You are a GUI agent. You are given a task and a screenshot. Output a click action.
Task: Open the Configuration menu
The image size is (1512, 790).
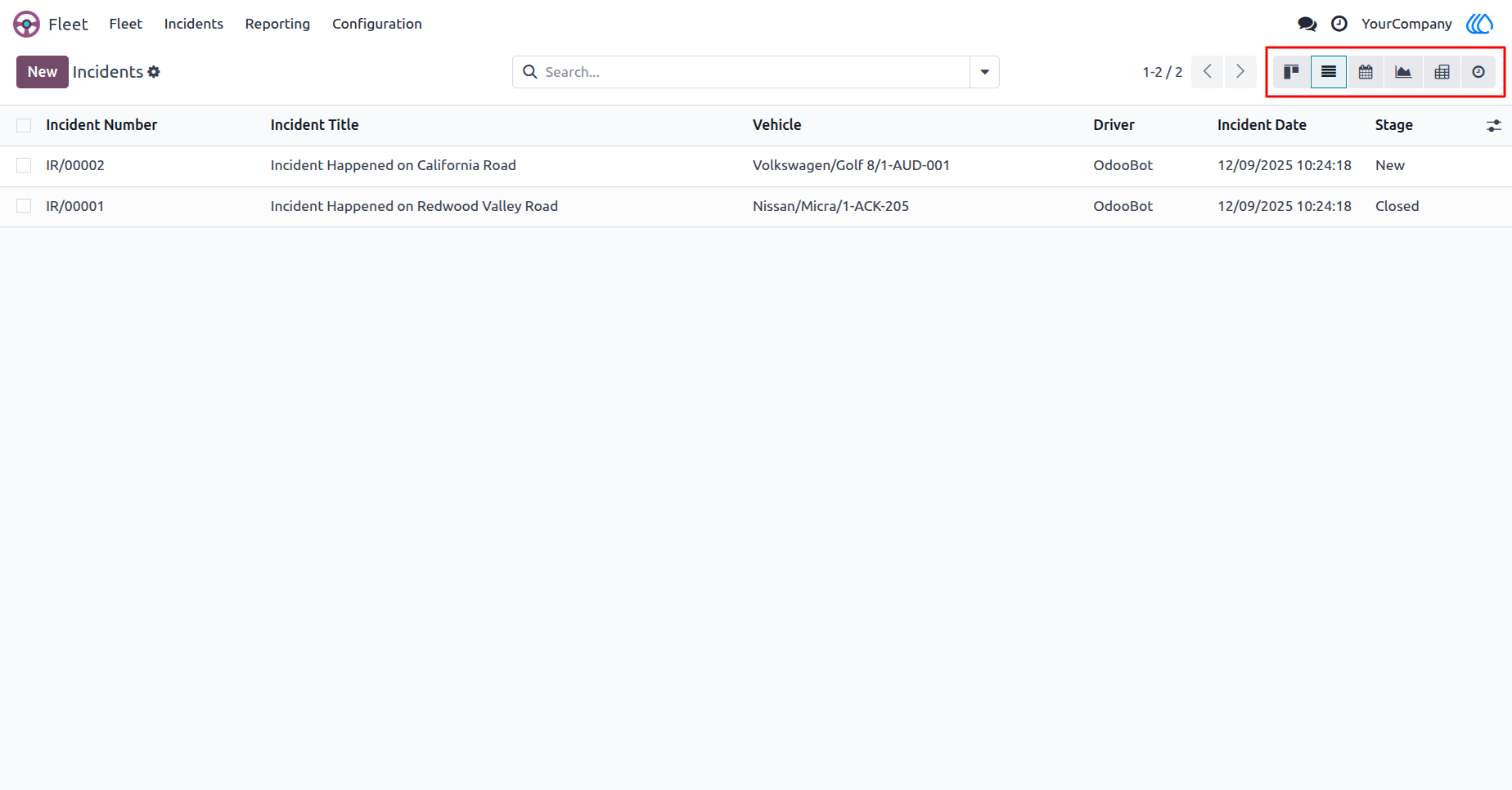(377, 24)
